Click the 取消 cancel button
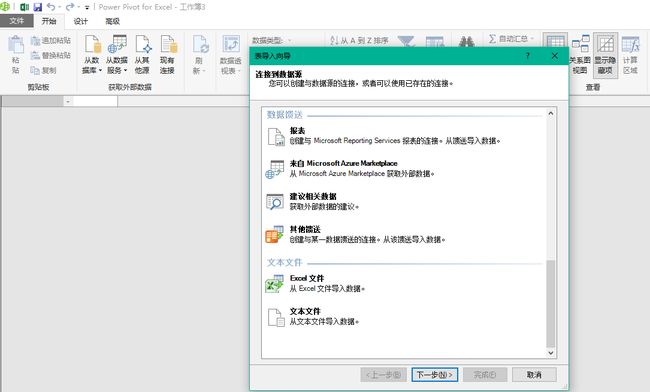The image size is (650, 392). (534, 375)
